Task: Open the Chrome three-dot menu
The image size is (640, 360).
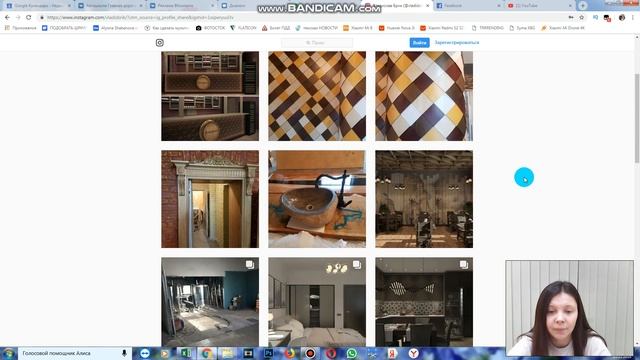Action: click(x=633, y=18)
